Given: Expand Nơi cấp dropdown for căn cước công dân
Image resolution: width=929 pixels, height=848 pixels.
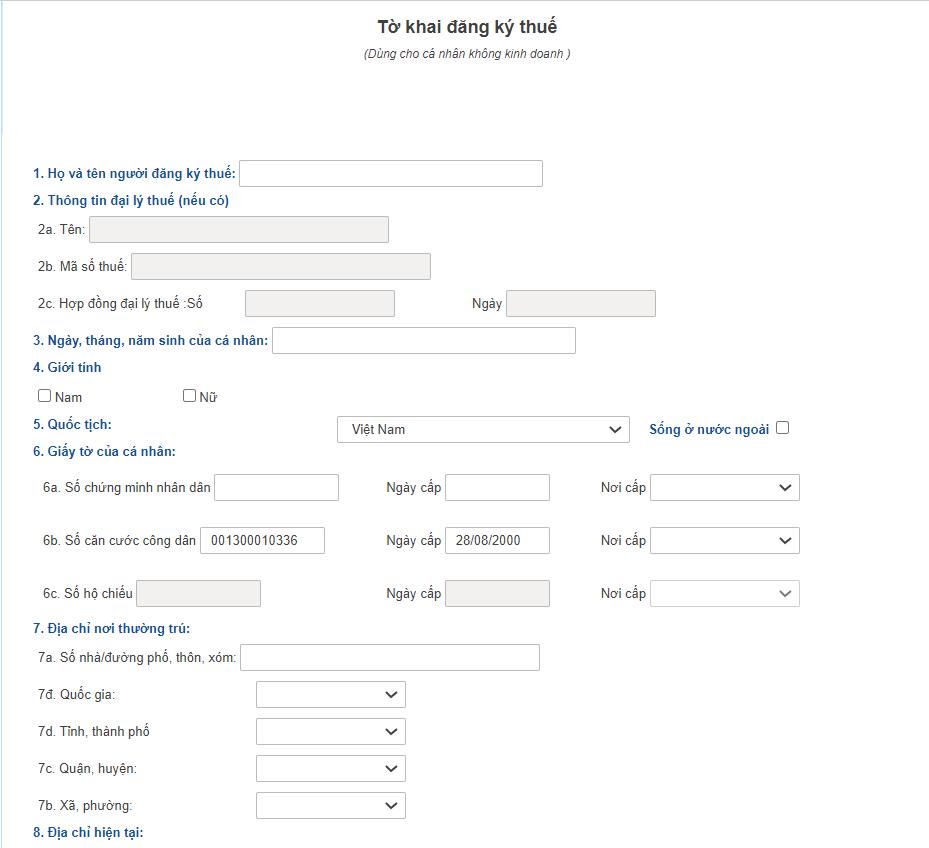Looking at the screenshot, I should 724,540.
